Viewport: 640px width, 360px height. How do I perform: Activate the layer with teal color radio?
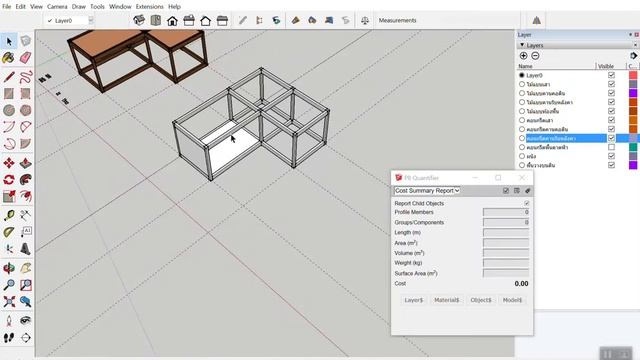pos(522,147)
